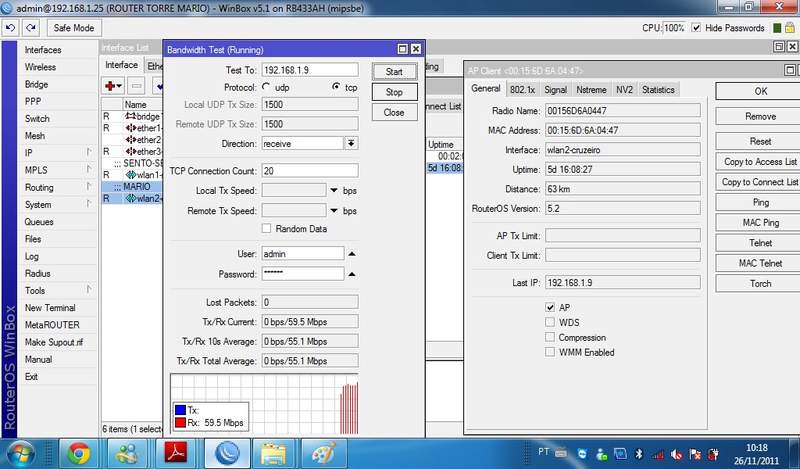Open Adobe Reader from the taskbar
Image resolution: width=800 pixels, height=469 pixels.
pos(175,453)
